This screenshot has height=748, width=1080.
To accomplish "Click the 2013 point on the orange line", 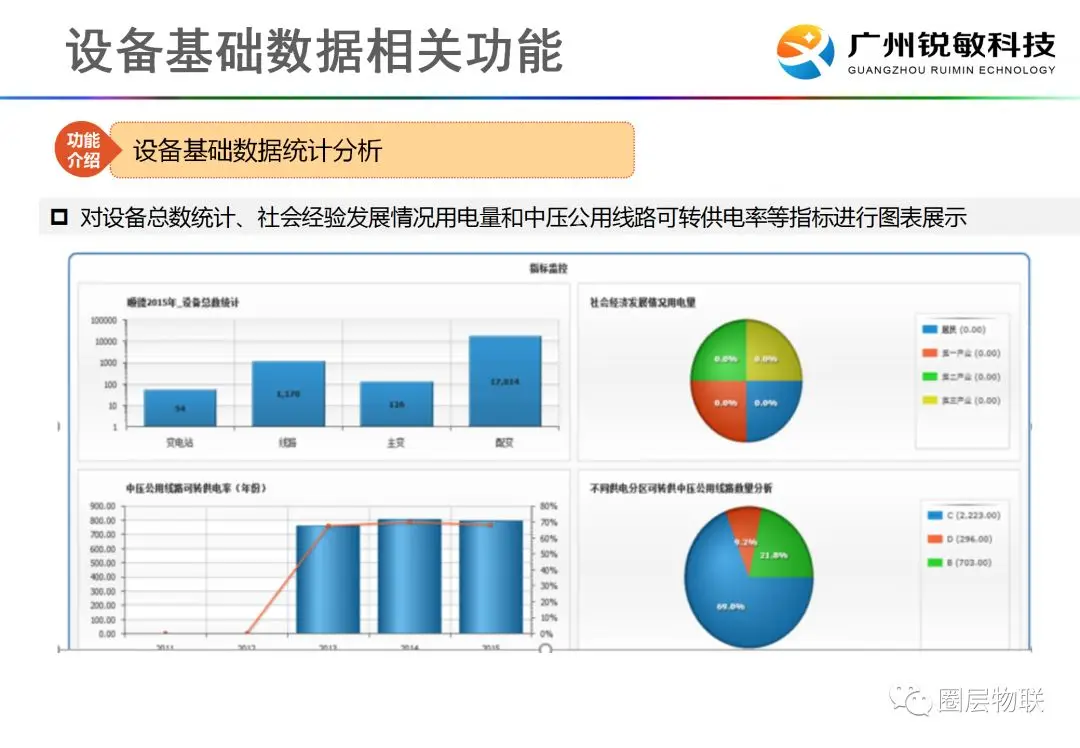I will (x=328, y=526).
